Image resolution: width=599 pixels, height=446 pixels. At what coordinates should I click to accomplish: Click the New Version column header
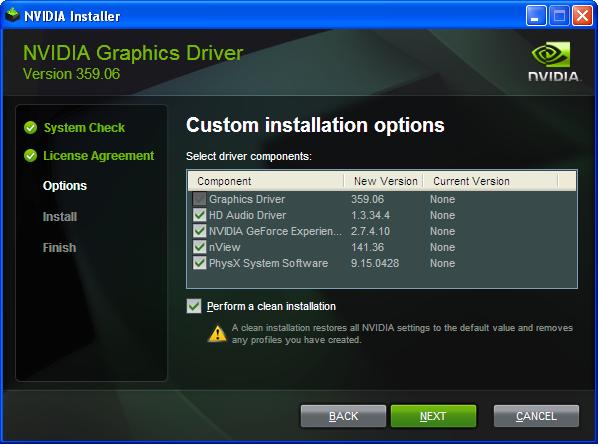[x=384, y=181]
